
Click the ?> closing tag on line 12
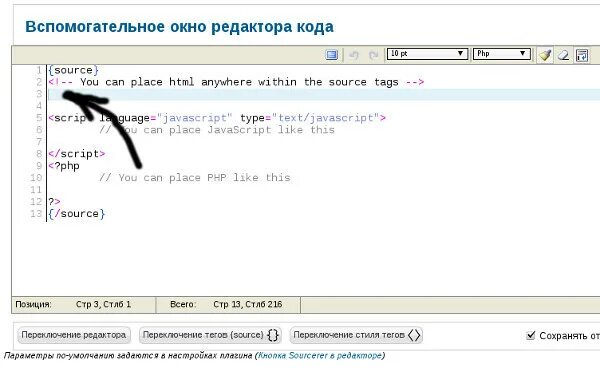(54, 201)
